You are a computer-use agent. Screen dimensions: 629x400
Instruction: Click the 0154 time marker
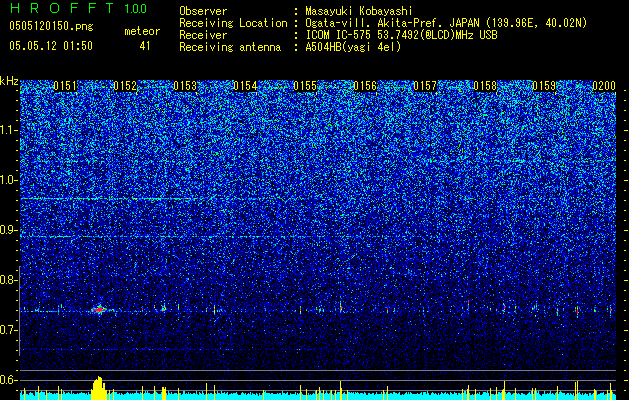245,86
